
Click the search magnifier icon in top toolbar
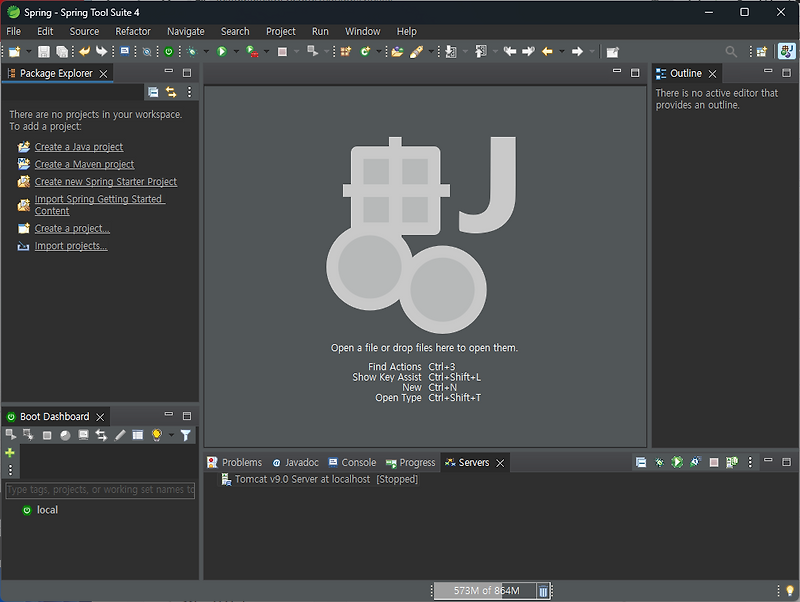[731, 52]
